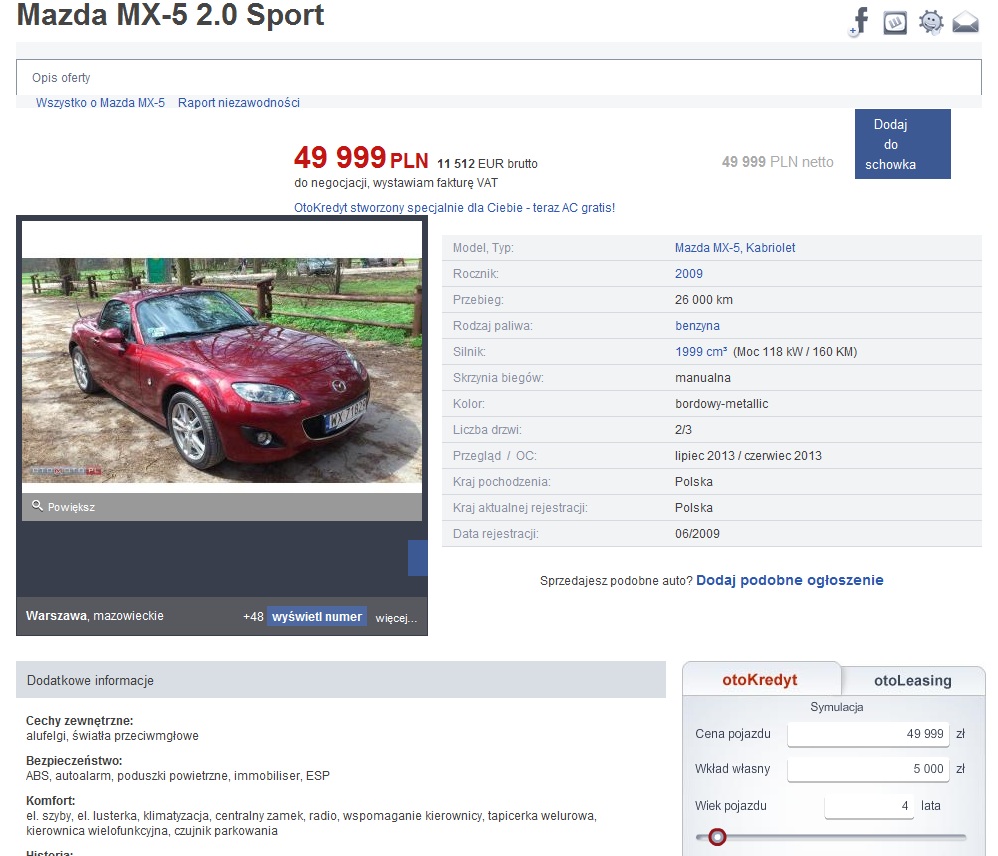Share the offer on Facebook
This screenshot has width=998, height=856.
(x=859, y=22)
